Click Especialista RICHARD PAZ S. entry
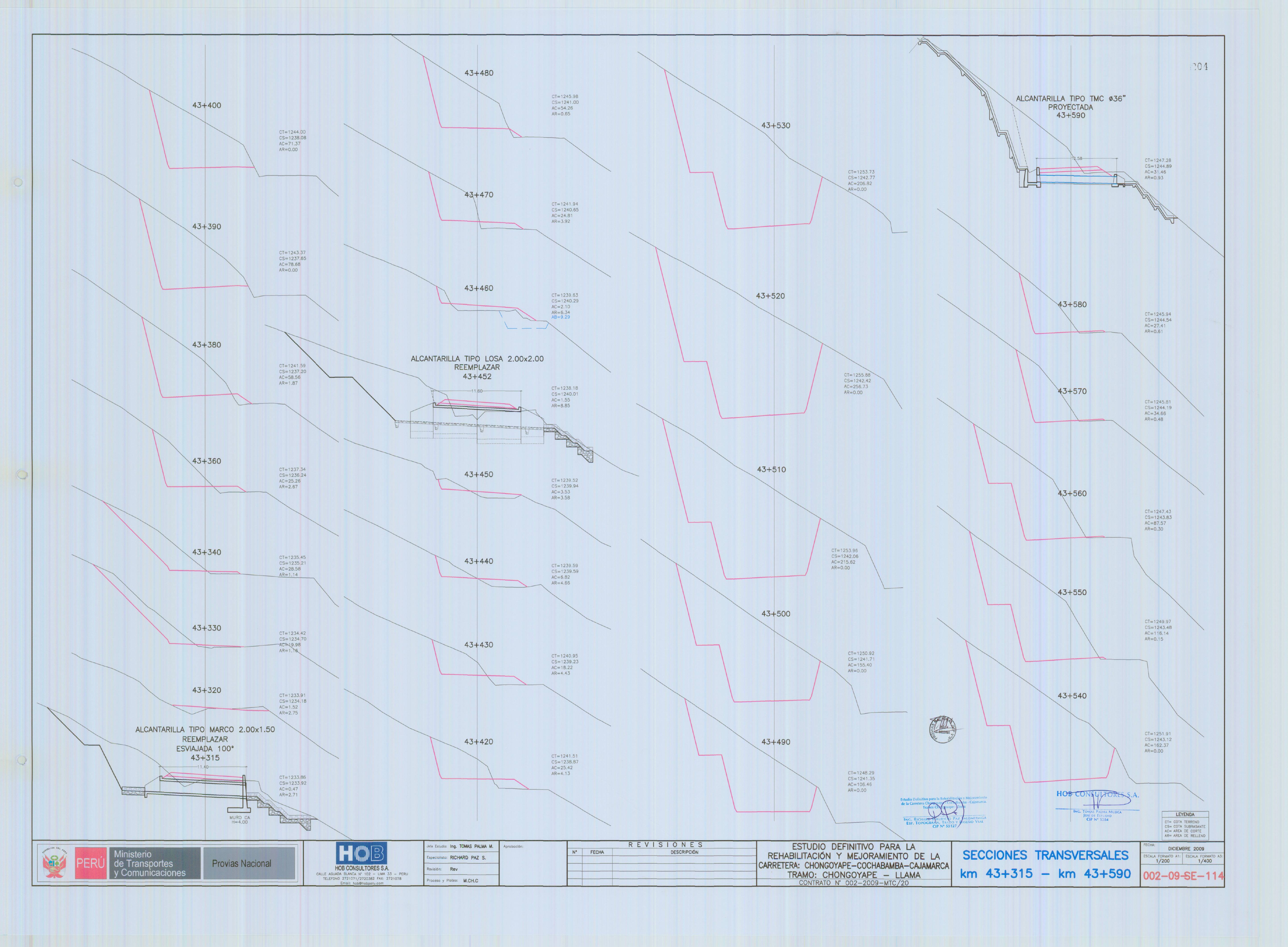Image resolution: width=1288 pixels, height=947 pixels. point(456,858)
